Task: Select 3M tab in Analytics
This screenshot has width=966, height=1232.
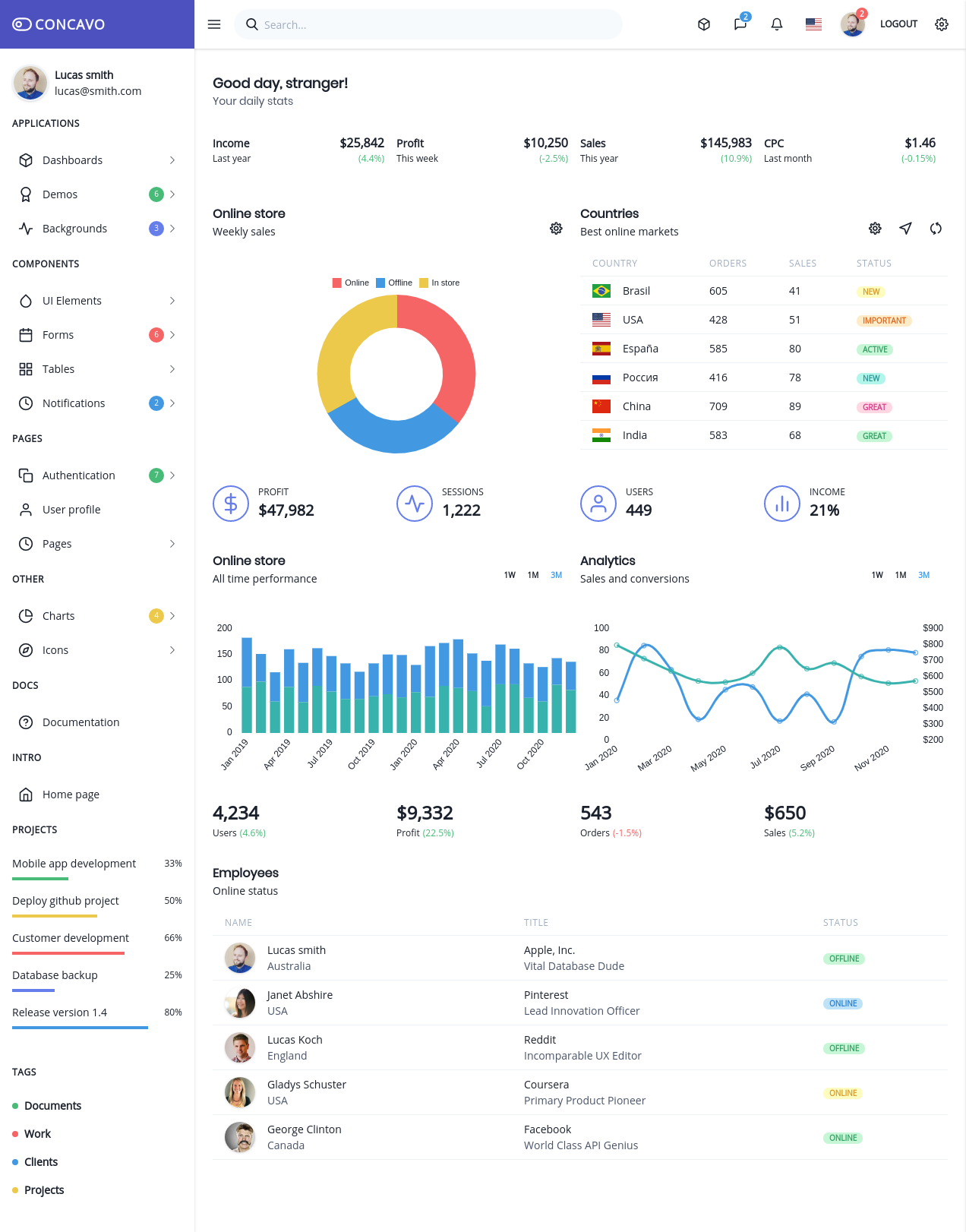Action: (x=924, y=575)
